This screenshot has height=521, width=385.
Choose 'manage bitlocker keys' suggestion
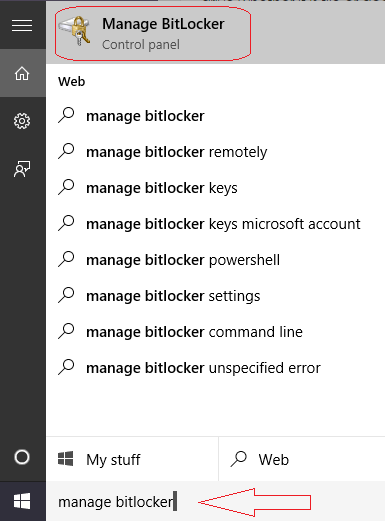[x=215, y=188]
